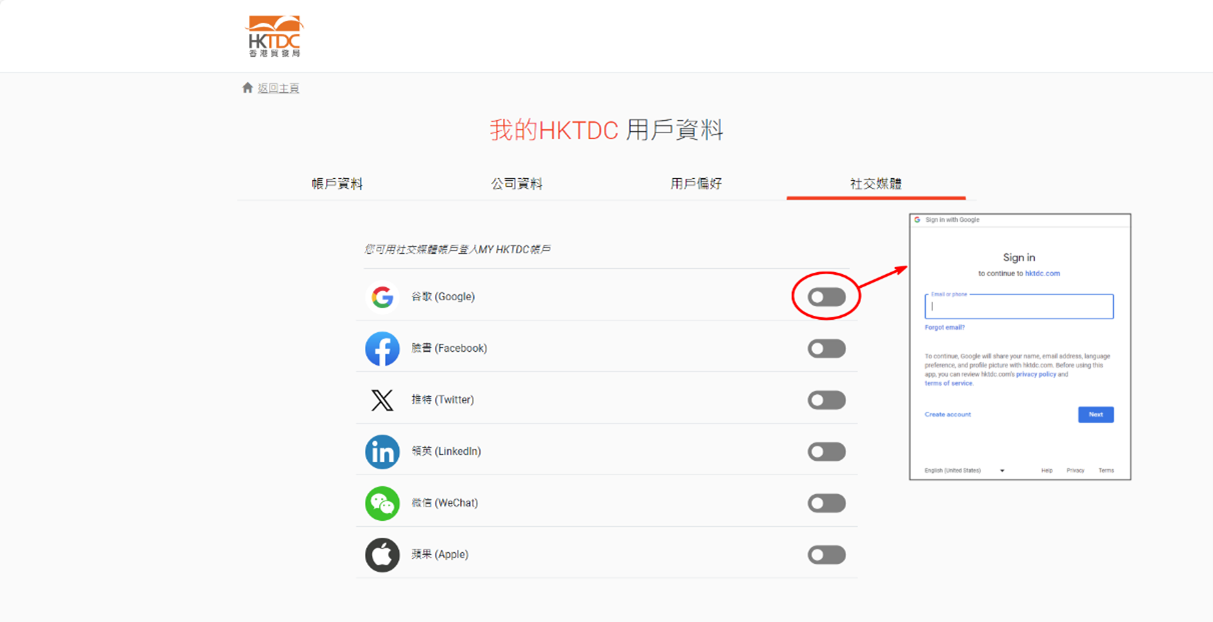Click the italic 您可用社交媒體帳戶登入 description text
Viewport: 1213px width, 622px height.
(x=458, y=249)
